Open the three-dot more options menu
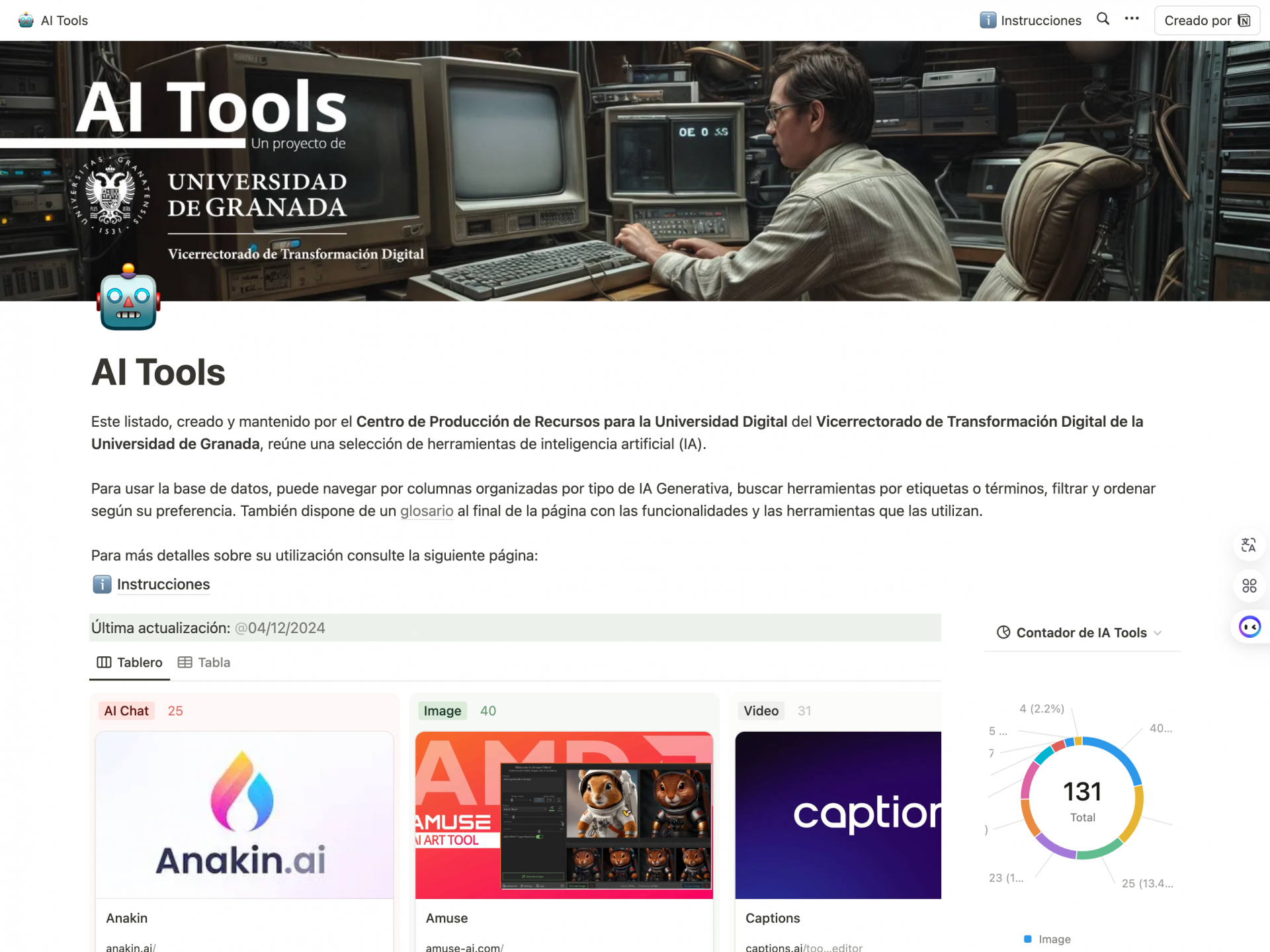 1132,19
